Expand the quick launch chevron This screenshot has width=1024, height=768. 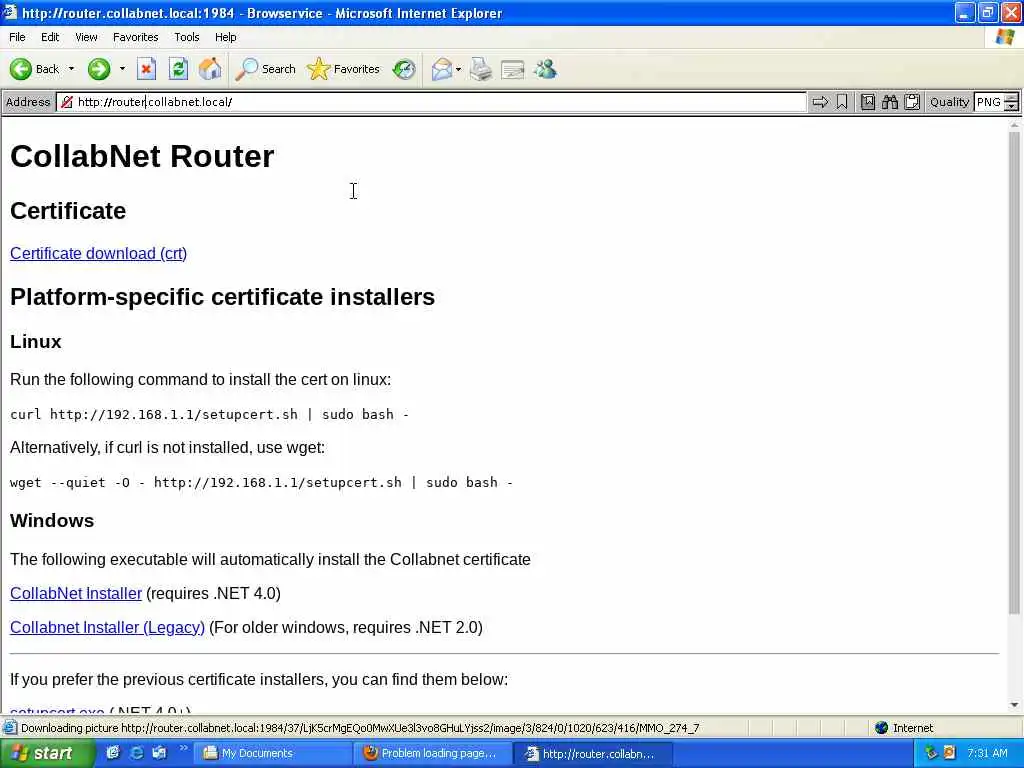point(184,748)
